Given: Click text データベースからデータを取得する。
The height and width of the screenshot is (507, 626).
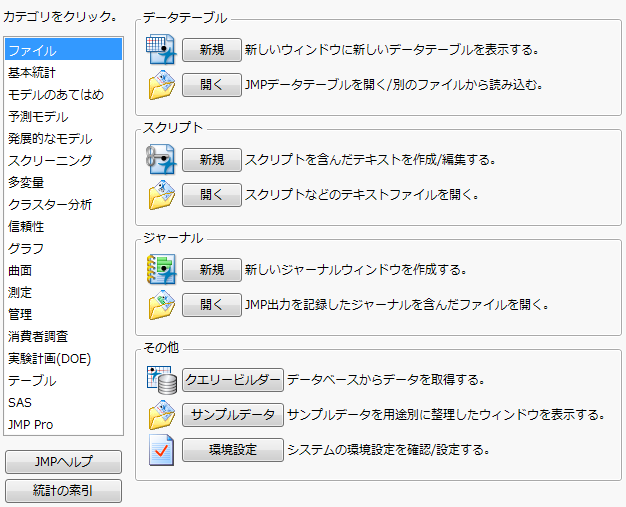Looking at the screenshot, I should 386,380.
